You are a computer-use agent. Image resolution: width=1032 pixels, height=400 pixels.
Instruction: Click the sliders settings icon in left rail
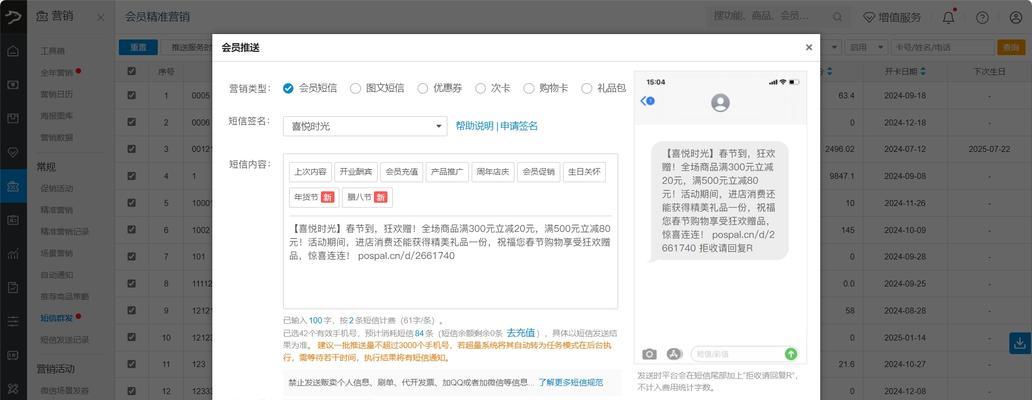tap(13, 322)
